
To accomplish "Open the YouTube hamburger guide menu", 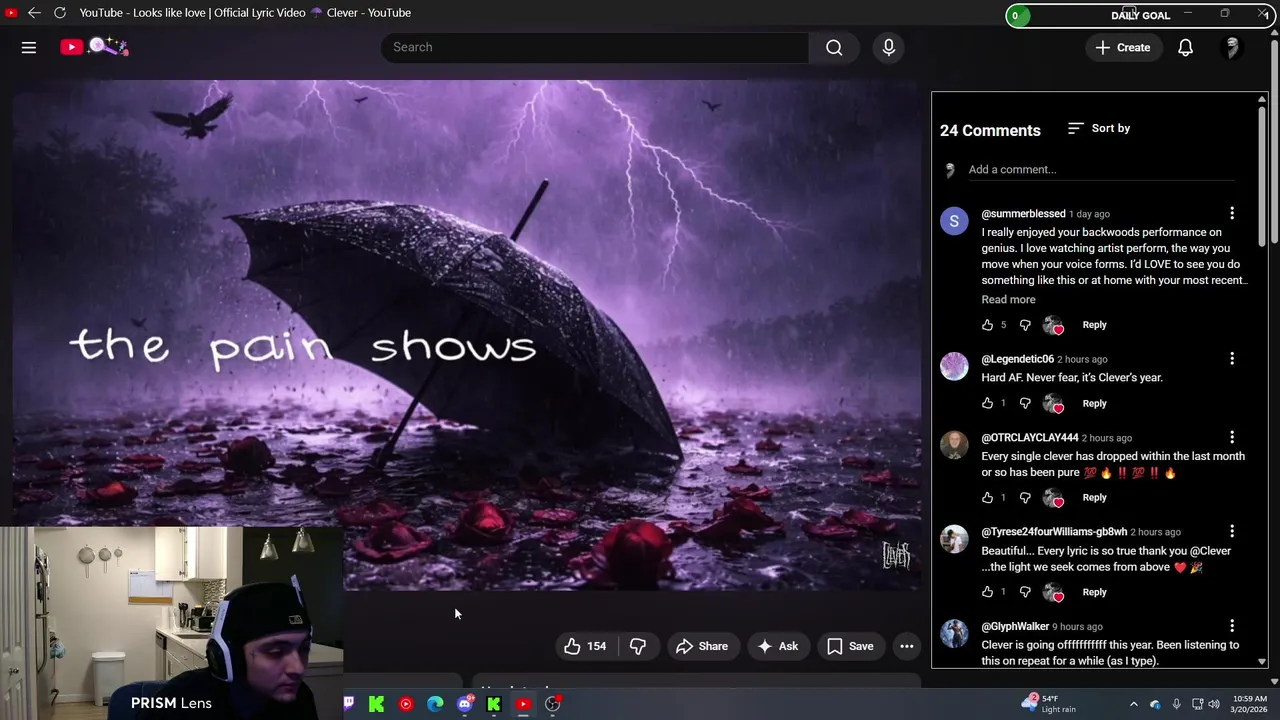I will click(x=29, y=47).
